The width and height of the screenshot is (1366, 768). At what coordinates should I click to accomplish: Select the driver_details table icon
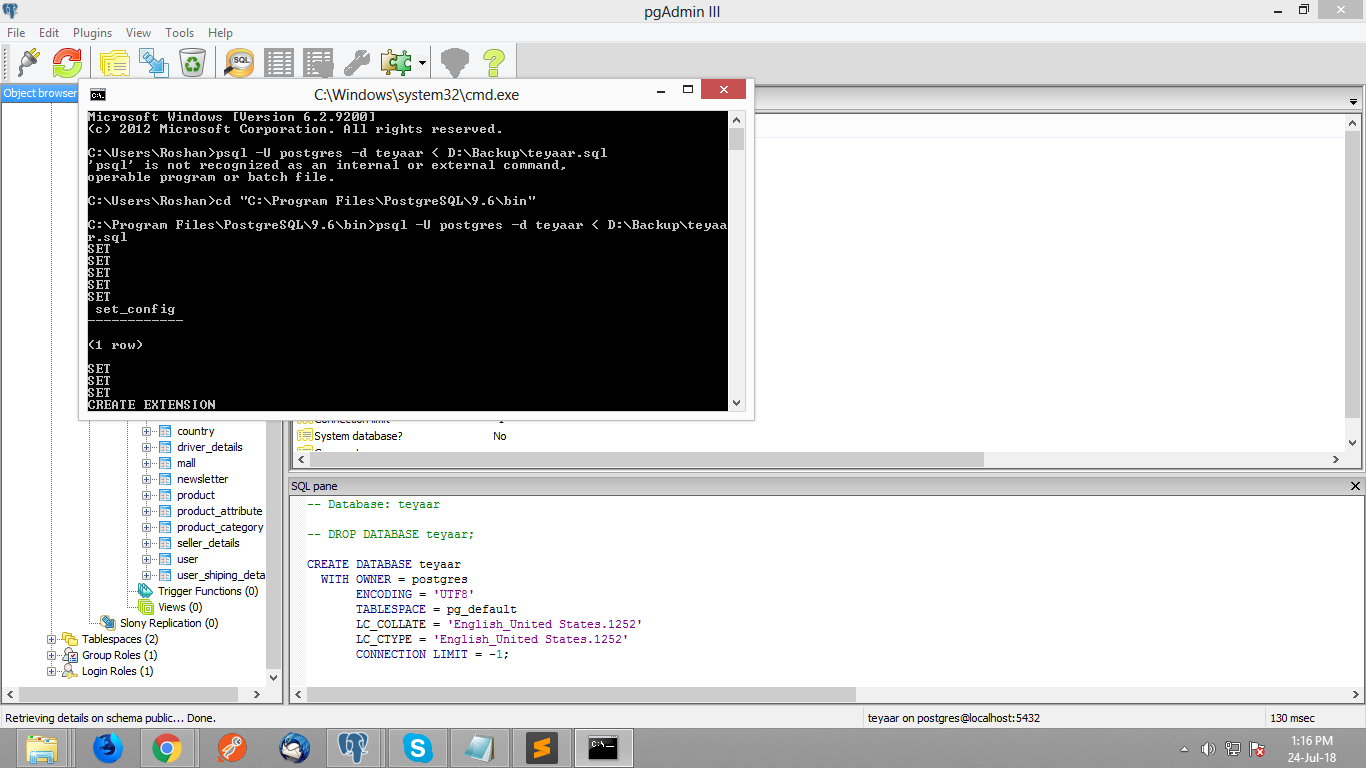(x=165, y=447)
